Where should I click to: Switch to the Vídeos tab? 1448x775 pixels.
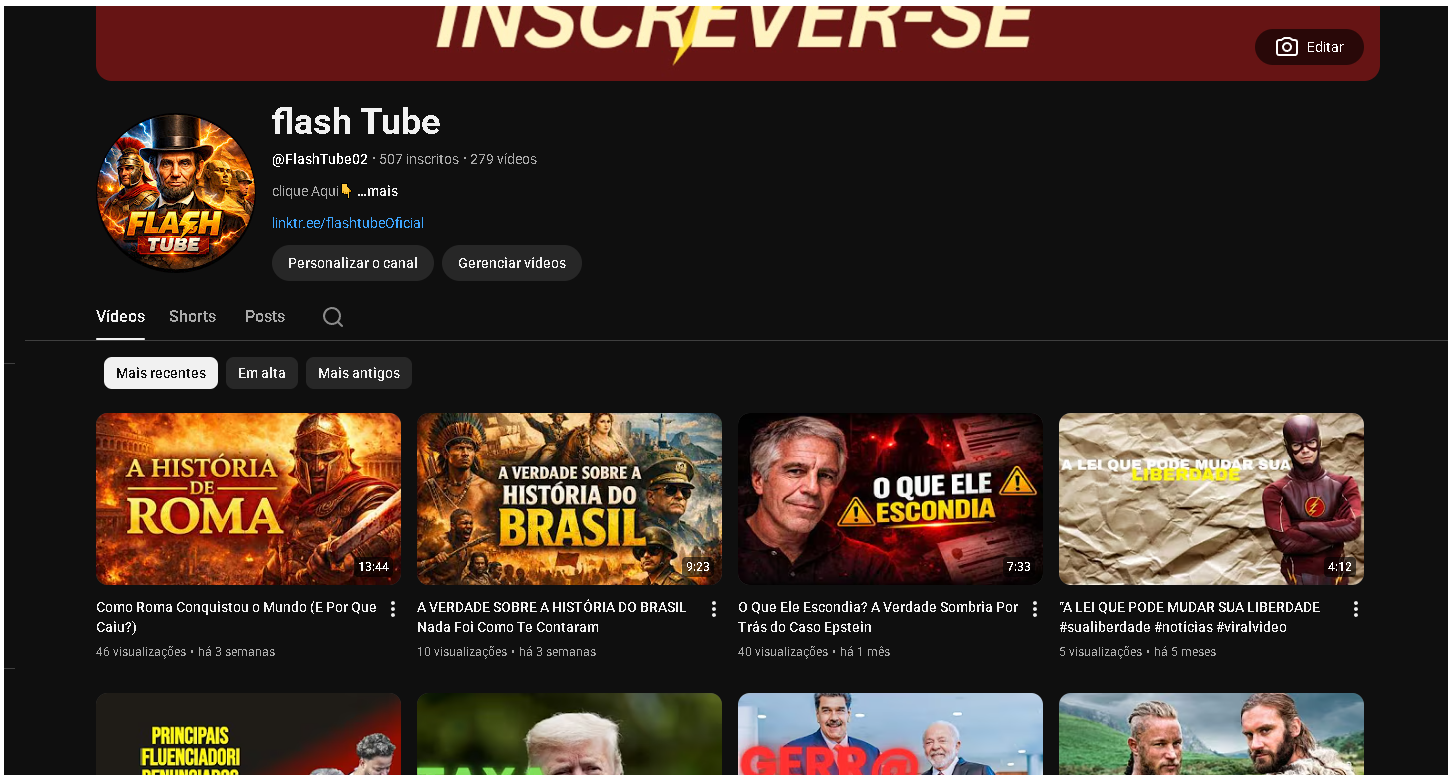tap(120, 316)
